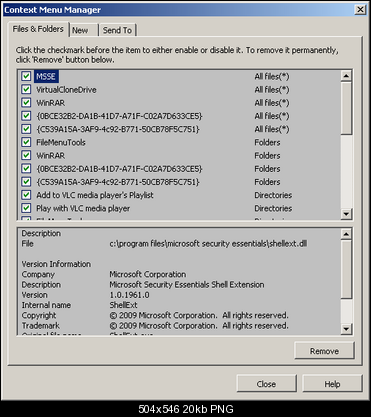The height and width of the screenshot is (417, 371).
Task: Click the shellext.dll file path text
Action: tap(208, 244)
